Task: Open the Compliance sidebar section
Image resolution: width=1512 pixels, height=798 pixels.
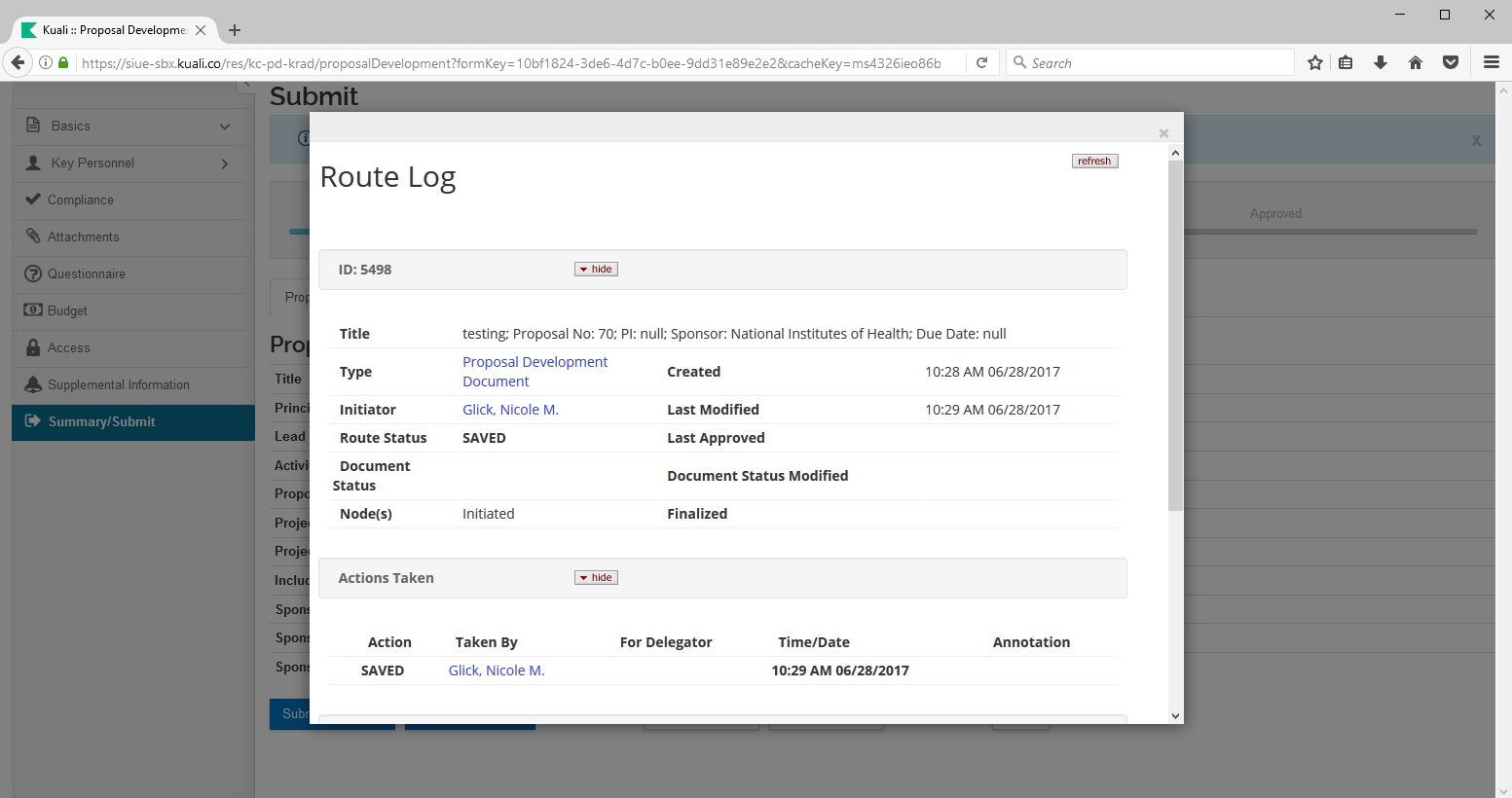Action: [x=81, y=200]
